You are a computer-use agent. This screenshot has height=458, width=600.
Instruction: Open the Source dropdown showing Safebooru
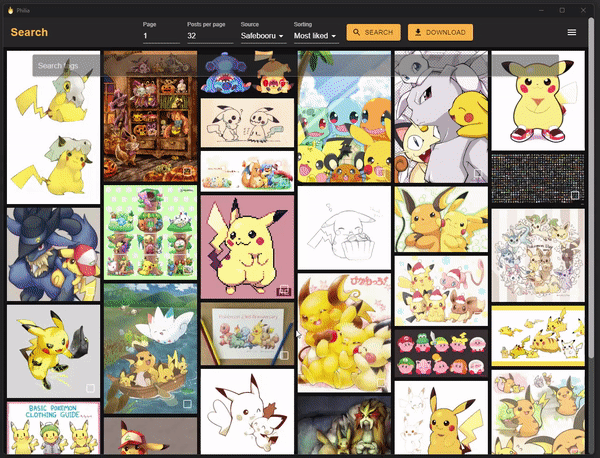263,36
